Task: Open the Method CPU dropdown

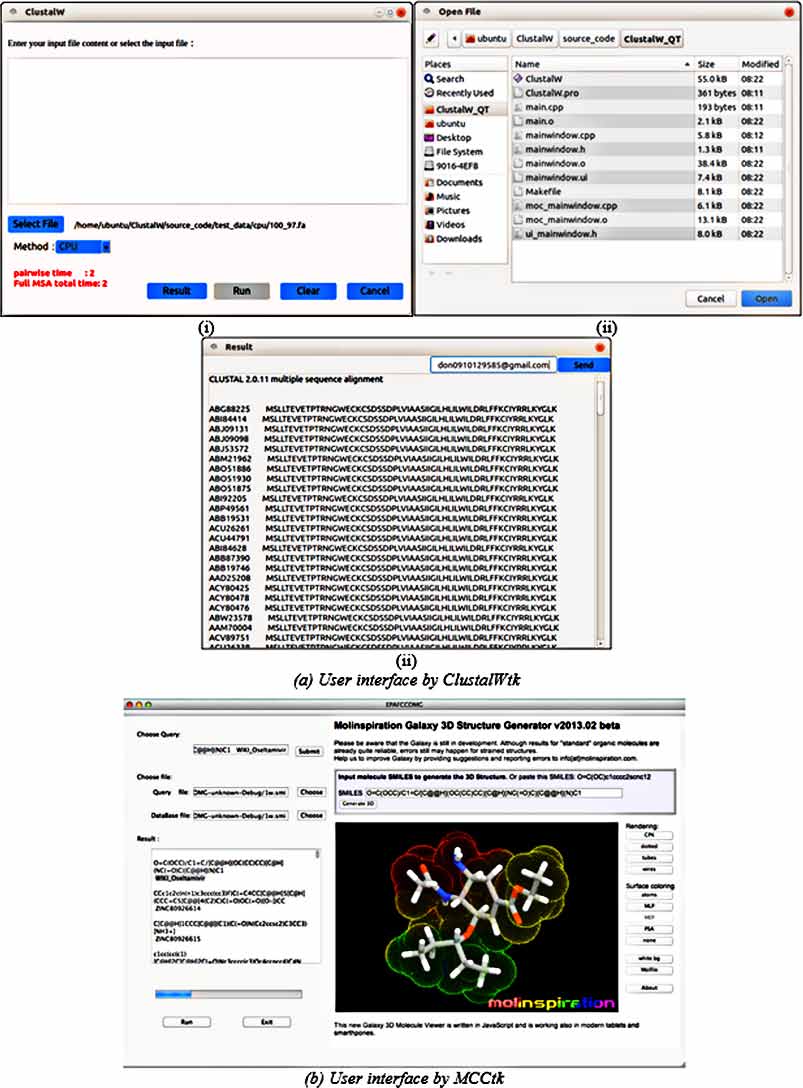Action: (x=83, y=246)
